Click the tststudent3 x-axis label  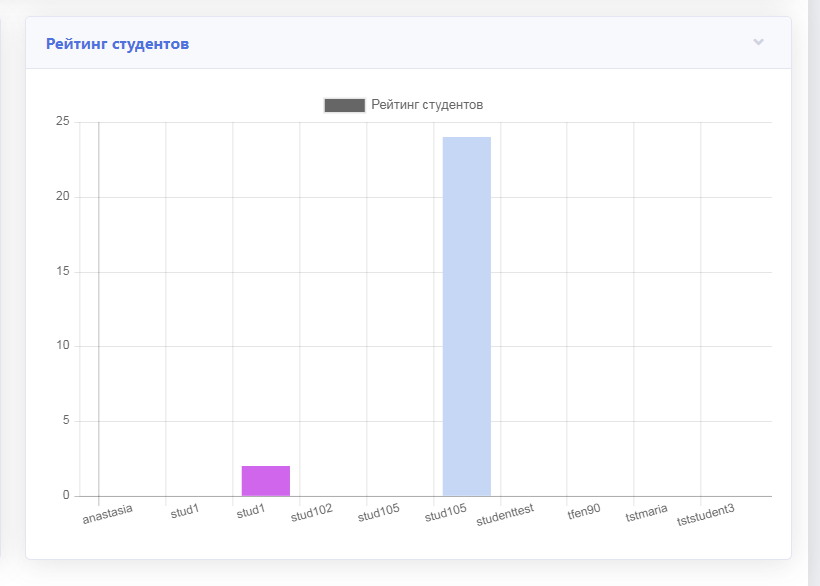tap(705, 515)
